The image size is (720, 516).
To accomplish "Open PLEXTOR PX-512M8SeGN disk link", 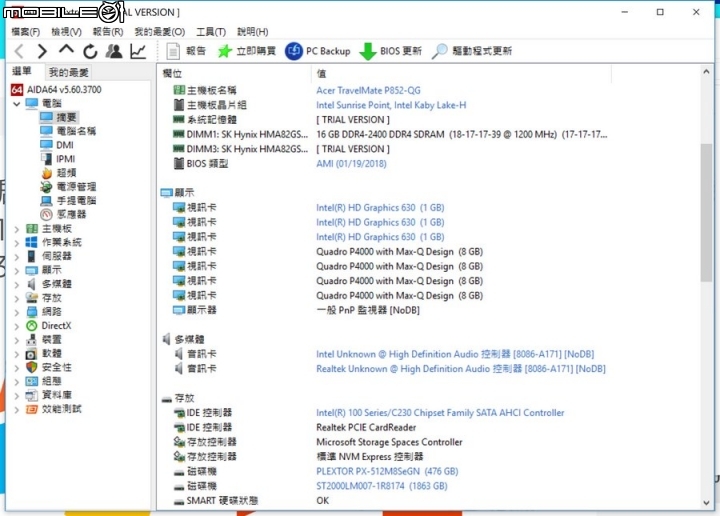I will 387,471.
